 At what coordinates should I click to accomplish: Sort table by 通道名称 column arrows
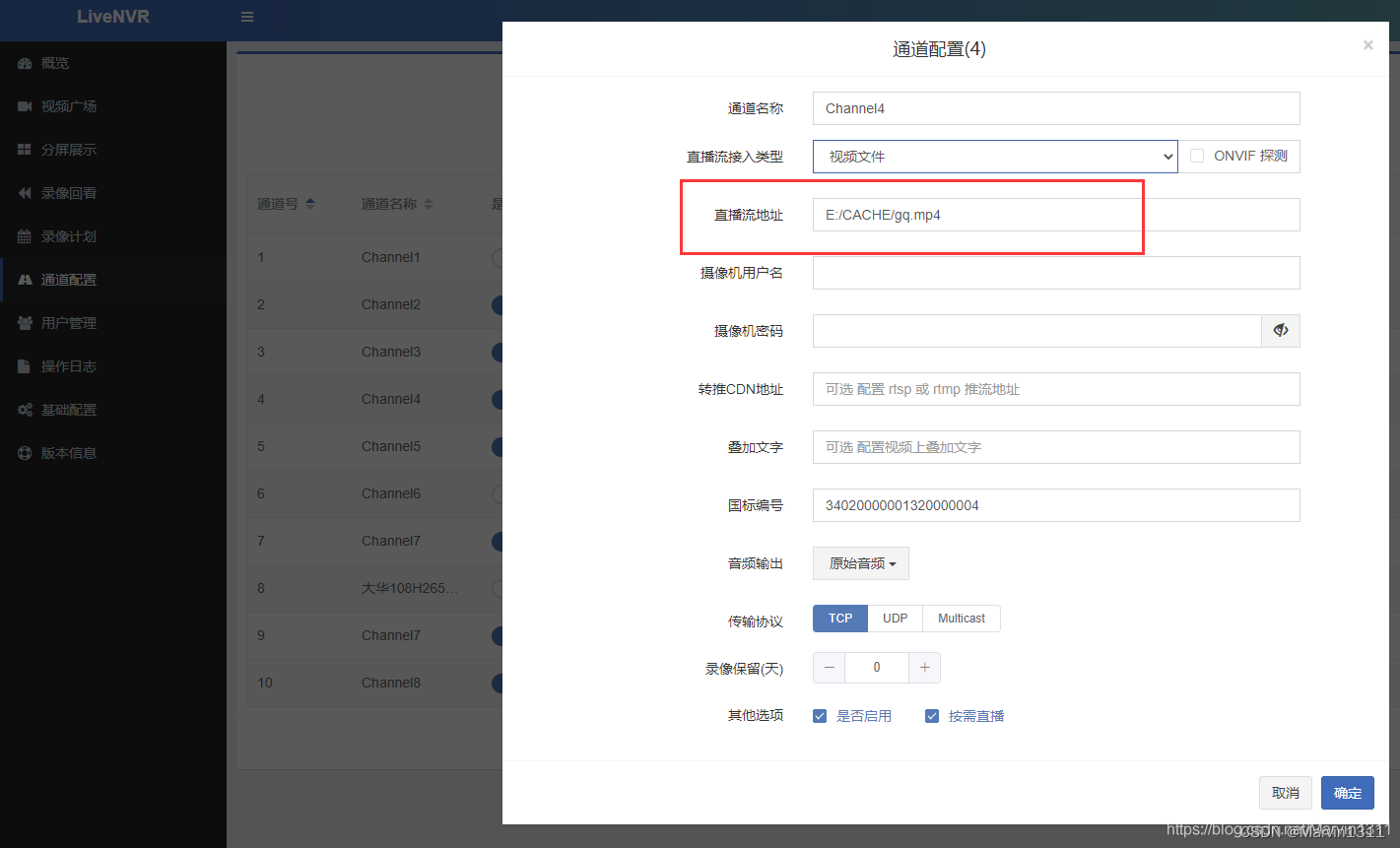coord(428,204)
